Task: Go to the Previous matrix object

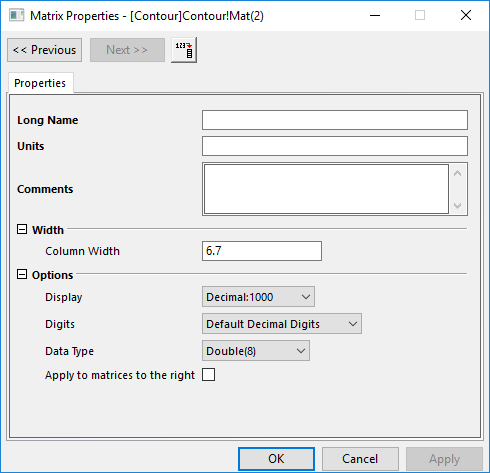Action: click(x=44, y=50)
